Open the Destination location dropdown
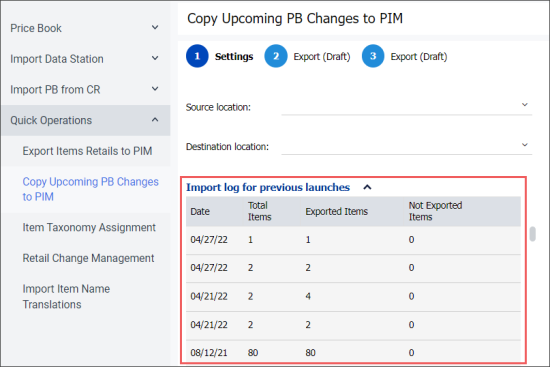The height and width of the screenshot is (367, 550). [x=407, y=146]
